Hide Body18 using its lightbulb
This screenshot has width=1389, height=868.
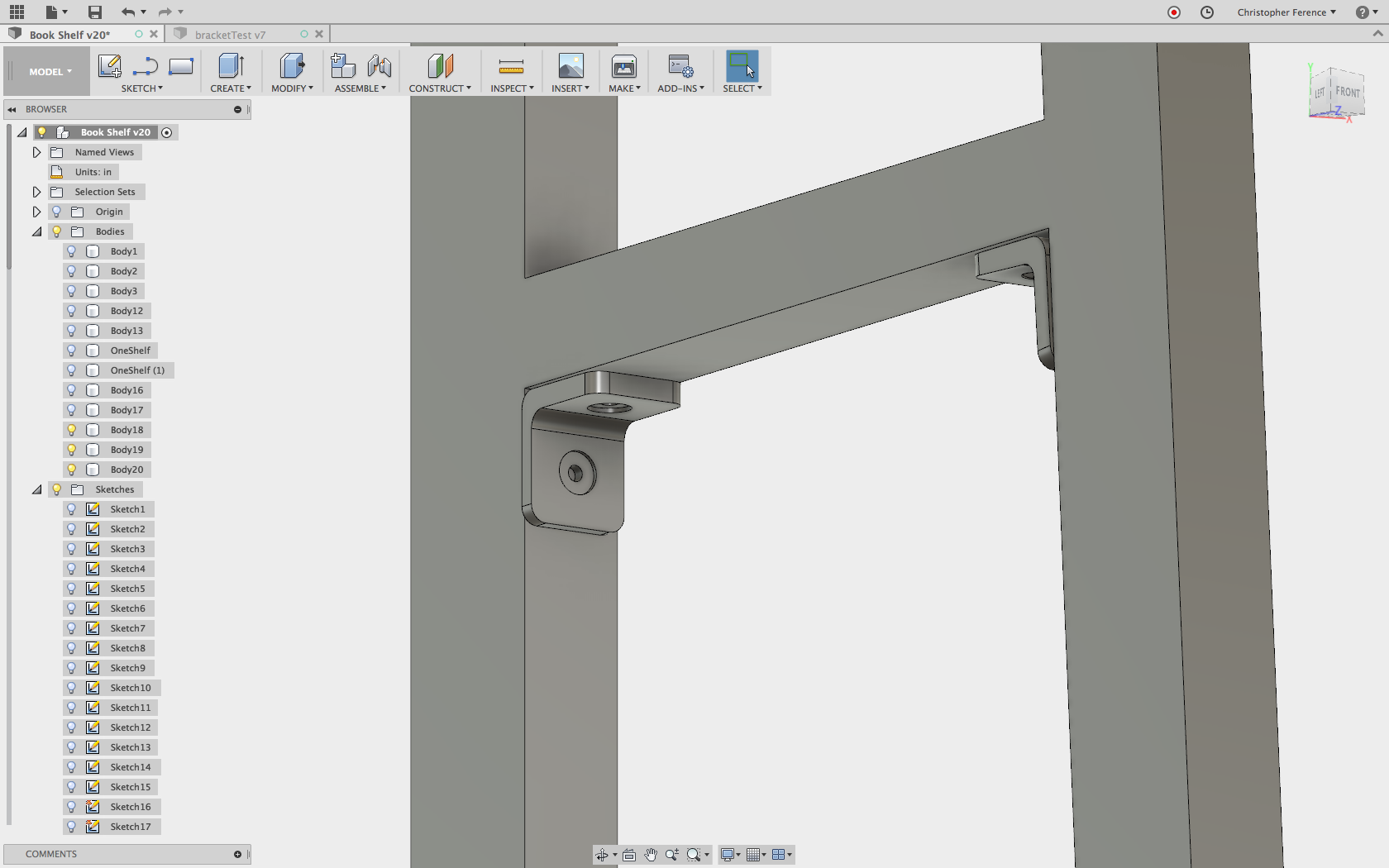tap(72, 430)
